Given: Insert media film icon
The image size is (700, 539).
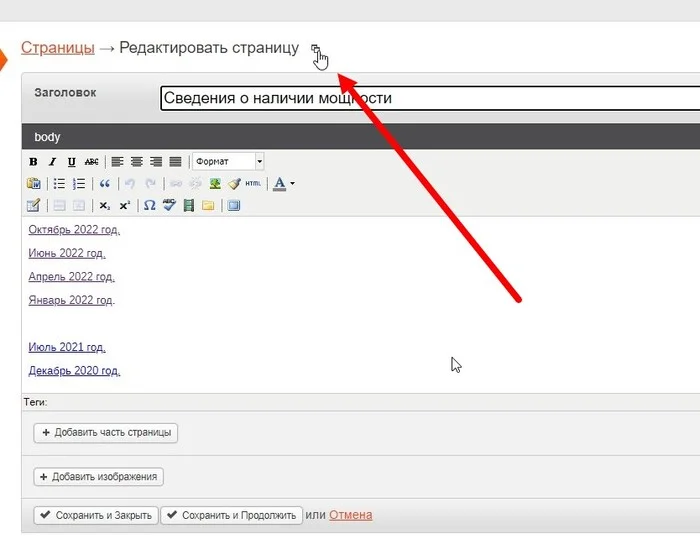Looking at the screenshot, I should click(x=189, y=205).
